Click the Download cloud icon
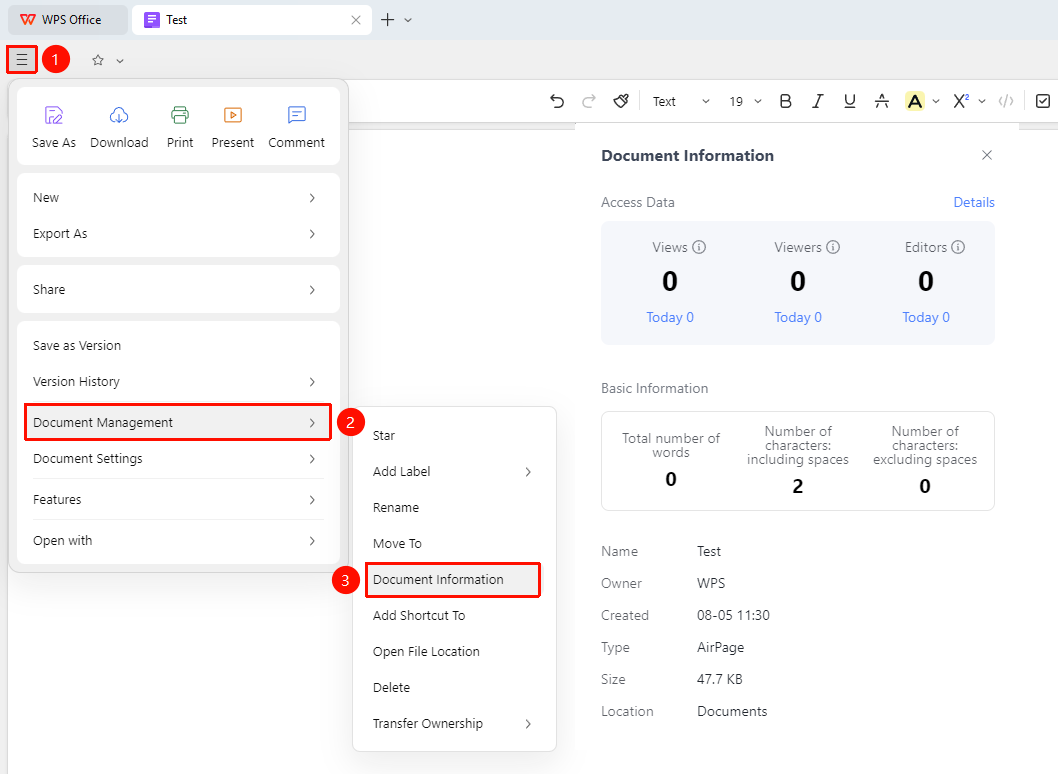The image size is (1058, 774). [119, 115]
